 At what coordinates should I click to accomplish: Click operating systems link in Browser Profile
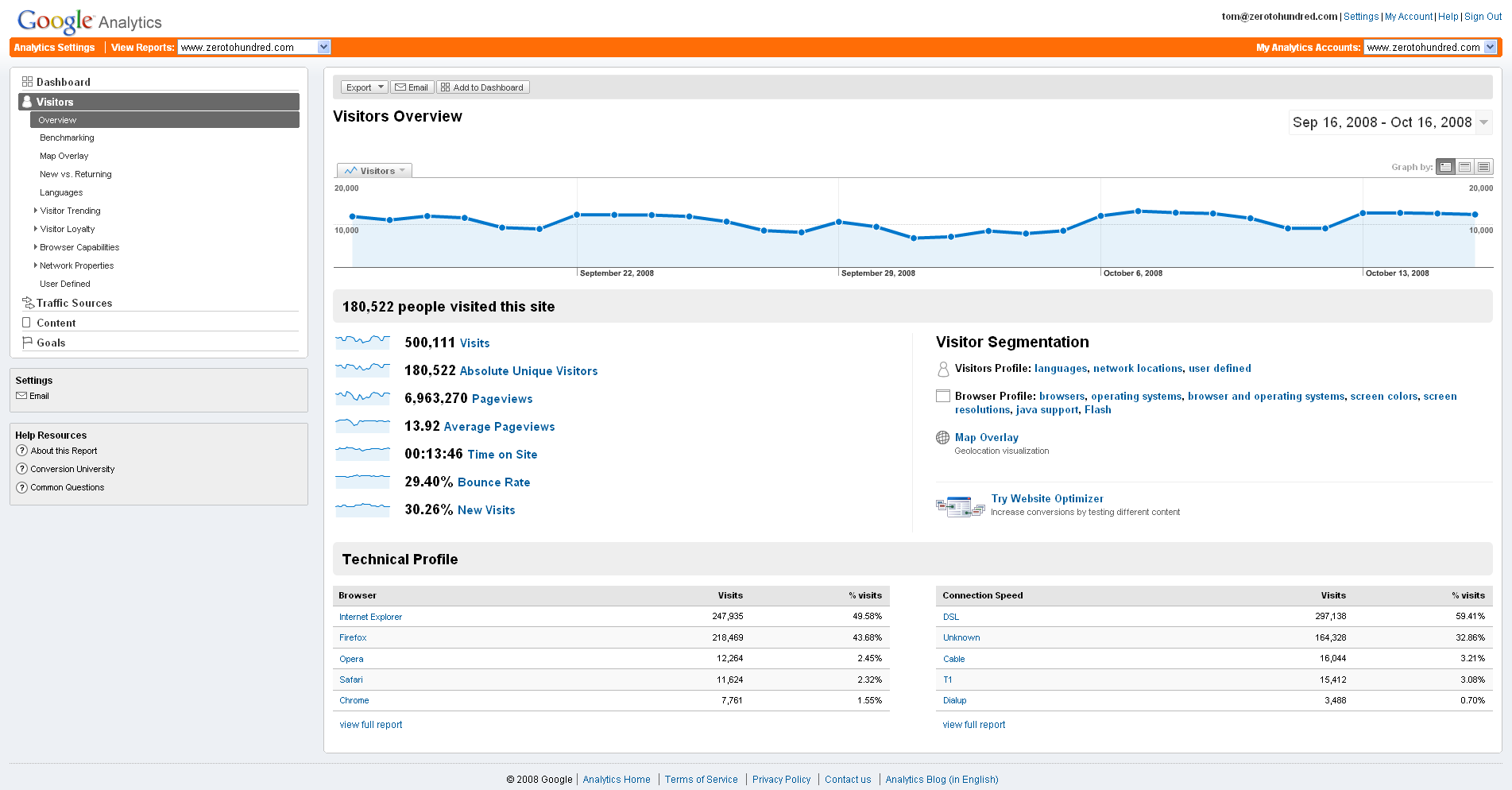(1136, 397)
